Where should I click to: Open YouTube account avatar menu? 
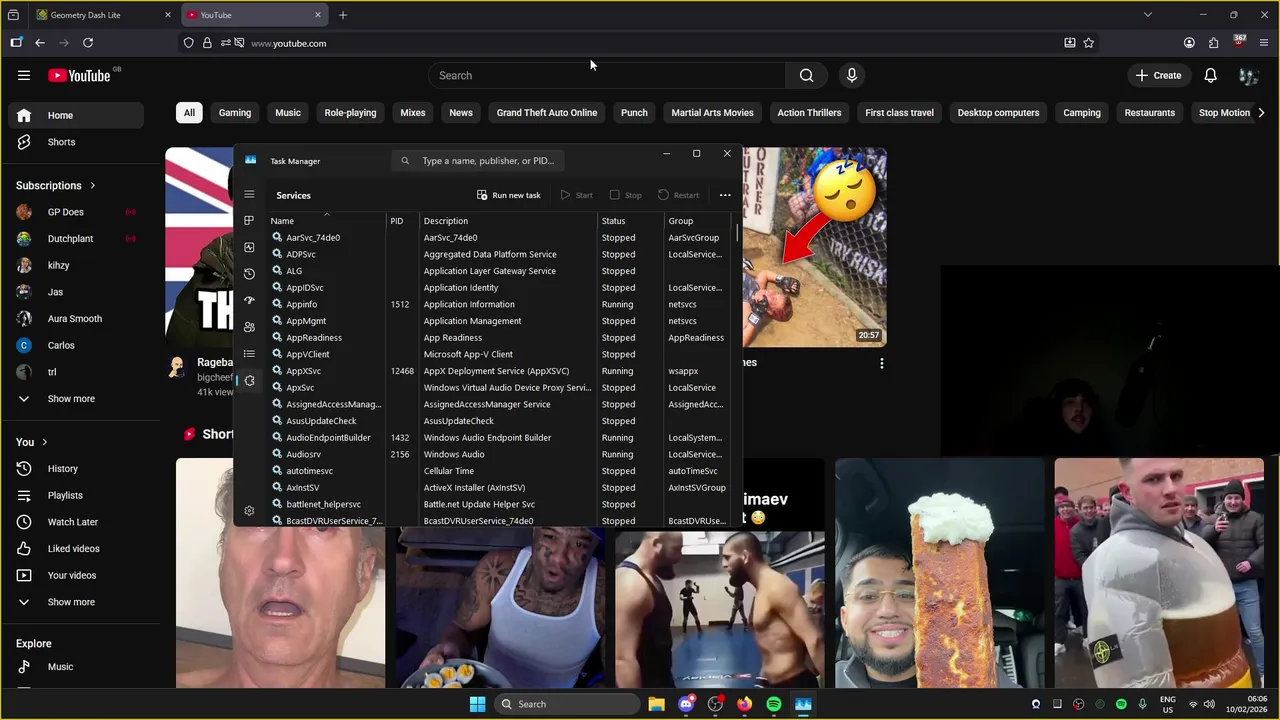[x=1247, y=75]
